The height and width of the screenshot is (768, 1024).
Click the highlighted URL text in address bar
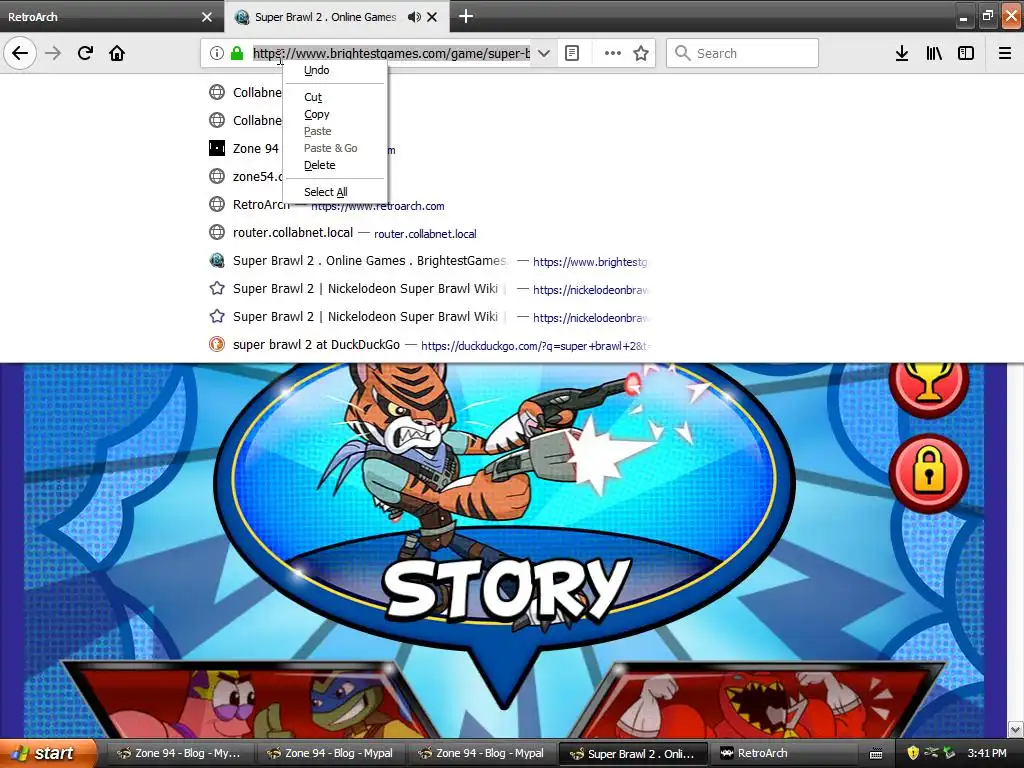(391, 53)
